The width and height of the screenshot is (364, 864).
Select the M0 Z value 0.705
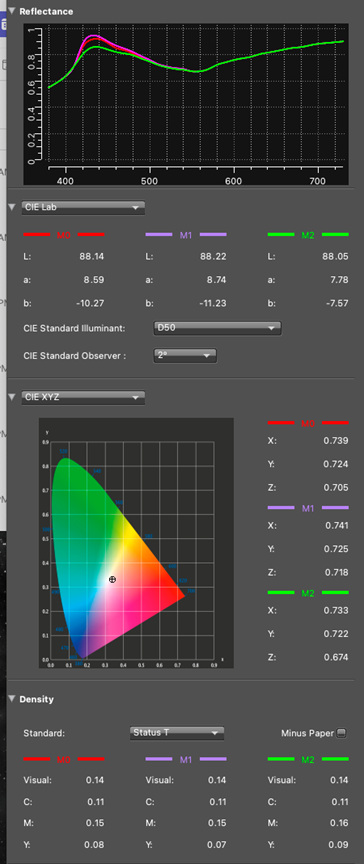336,488
